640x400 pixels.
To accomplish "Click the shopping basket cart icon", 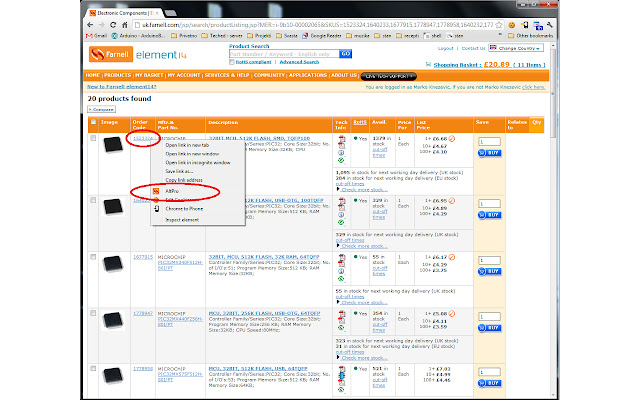I will pyautogui.click(x=428, y=64).
